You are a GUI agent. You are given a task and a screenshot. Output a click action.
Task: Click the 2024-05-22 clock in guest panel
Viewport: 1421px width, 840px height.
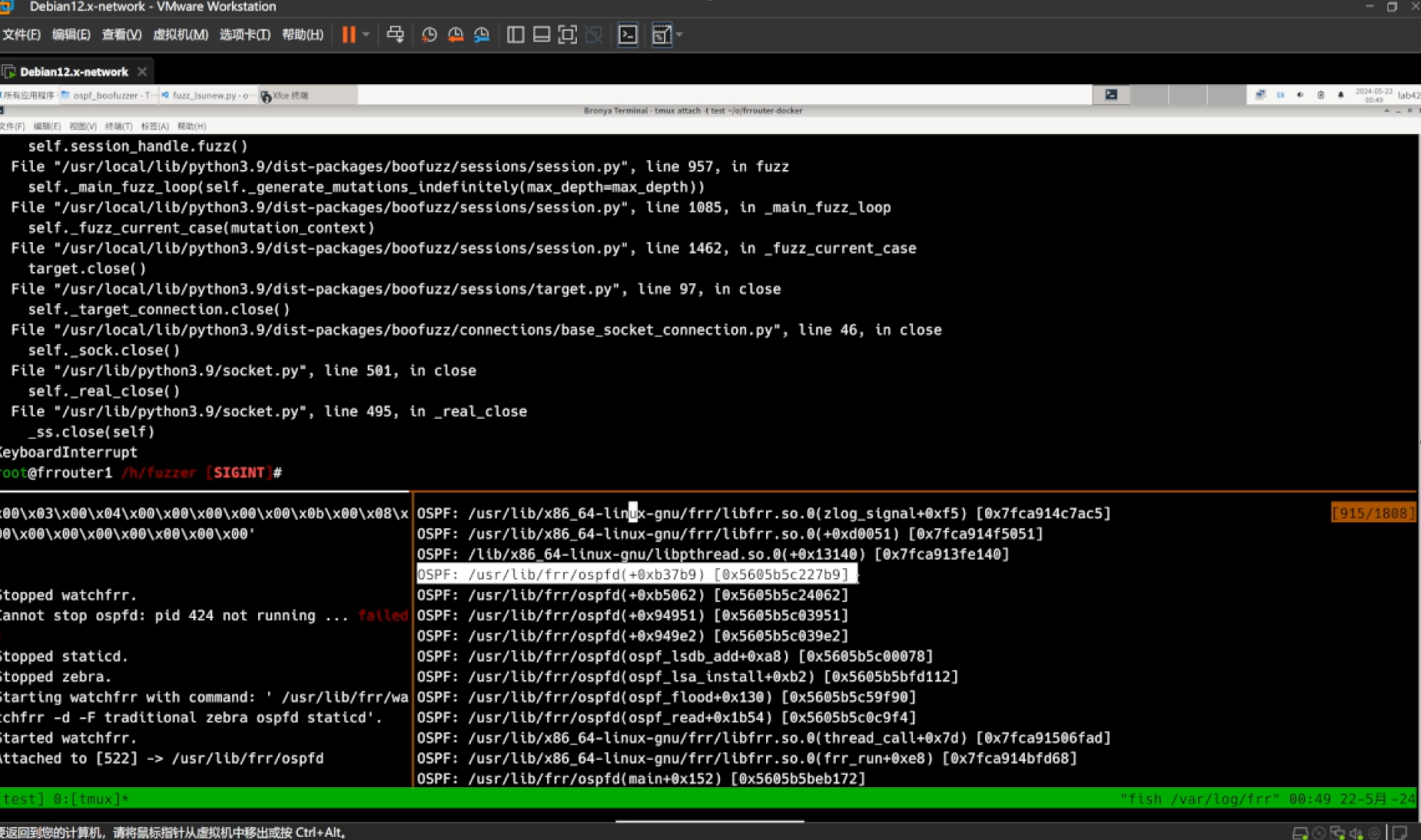[x=1374, y=95]
